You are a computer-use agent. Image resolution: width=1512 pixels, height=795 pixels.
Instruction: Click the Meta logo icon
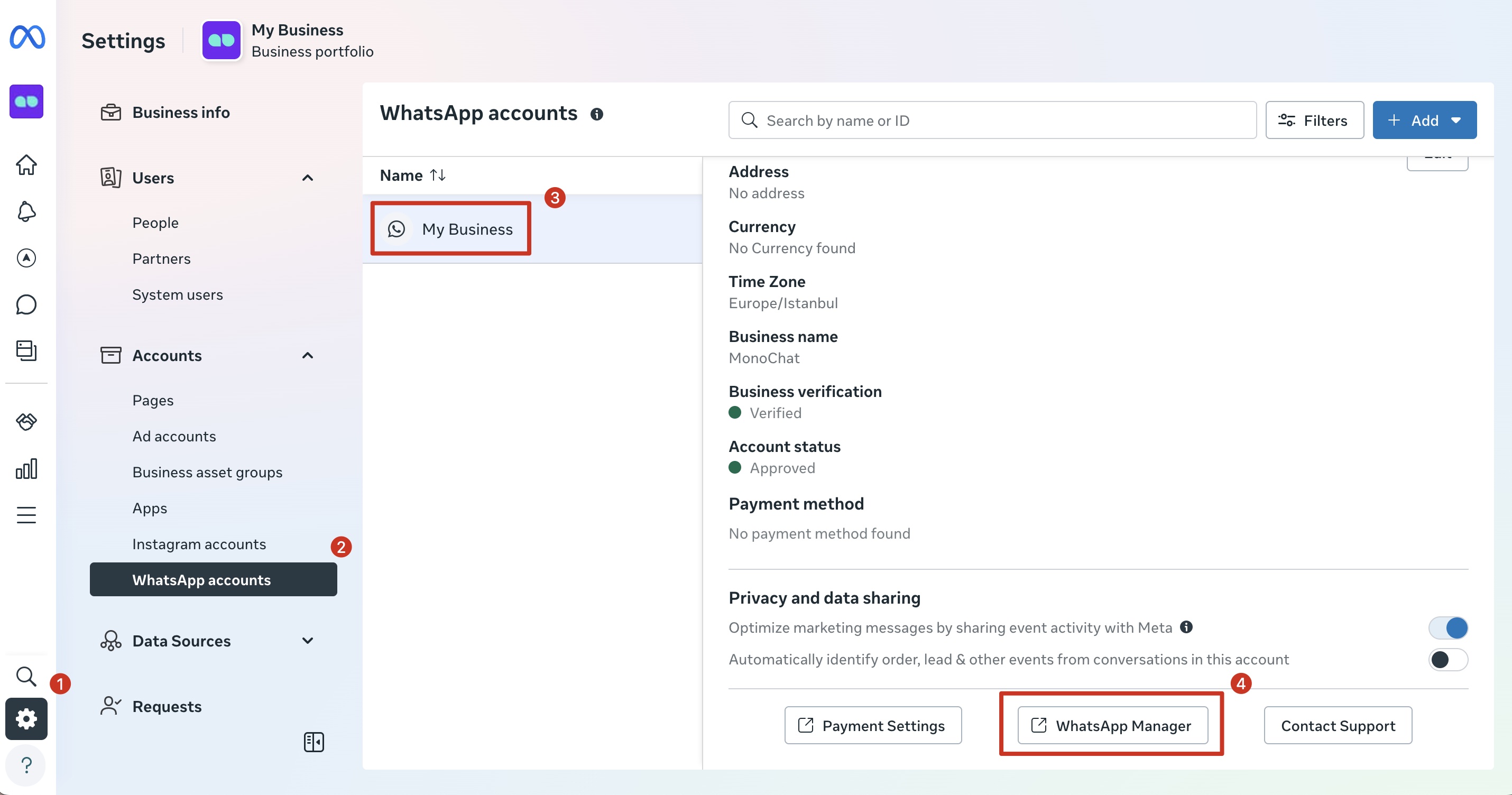point(27,37)
